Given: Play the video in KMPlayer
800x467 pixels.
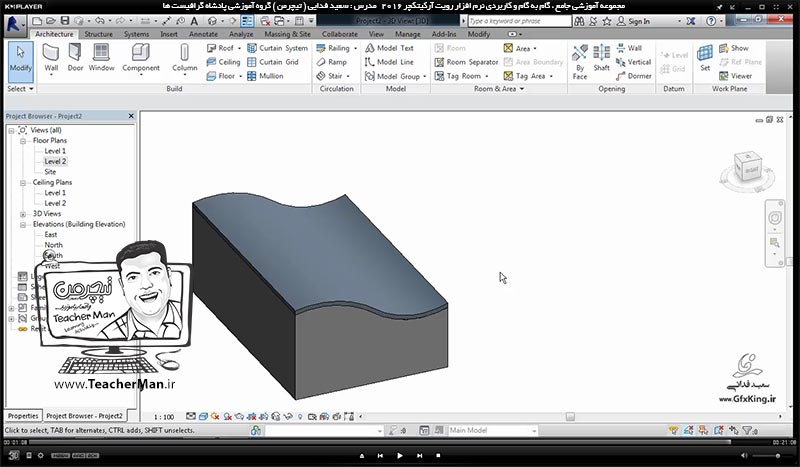Looking at the screenshot, I should coord(399,455).
